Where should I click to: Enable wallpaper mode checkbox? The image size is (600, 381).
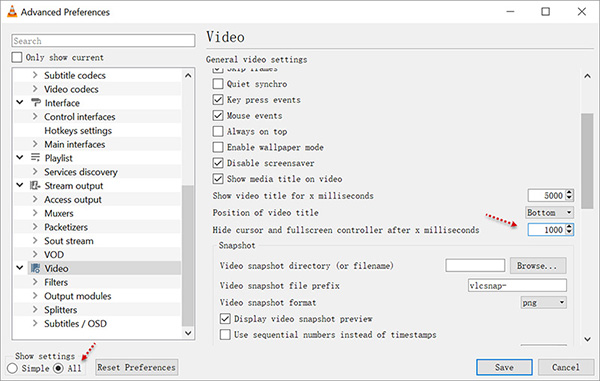(x=218, y=147)
